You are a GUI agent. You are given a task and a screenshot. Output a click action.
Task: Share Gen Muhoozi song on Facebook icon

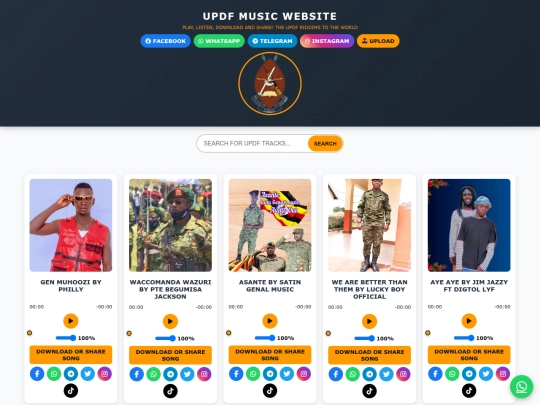(37, 374)
